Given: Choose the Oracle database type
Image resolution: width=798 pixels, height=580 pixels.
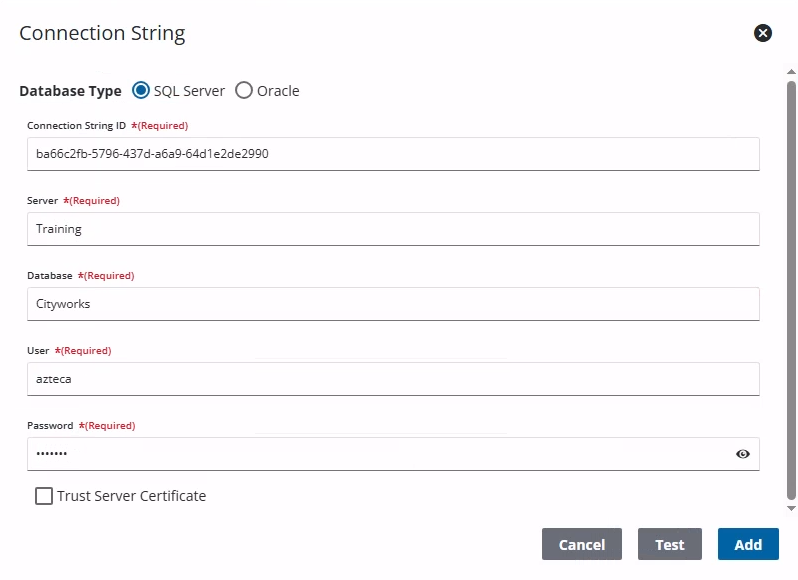Looking at the screenshot, I should 244,91.
